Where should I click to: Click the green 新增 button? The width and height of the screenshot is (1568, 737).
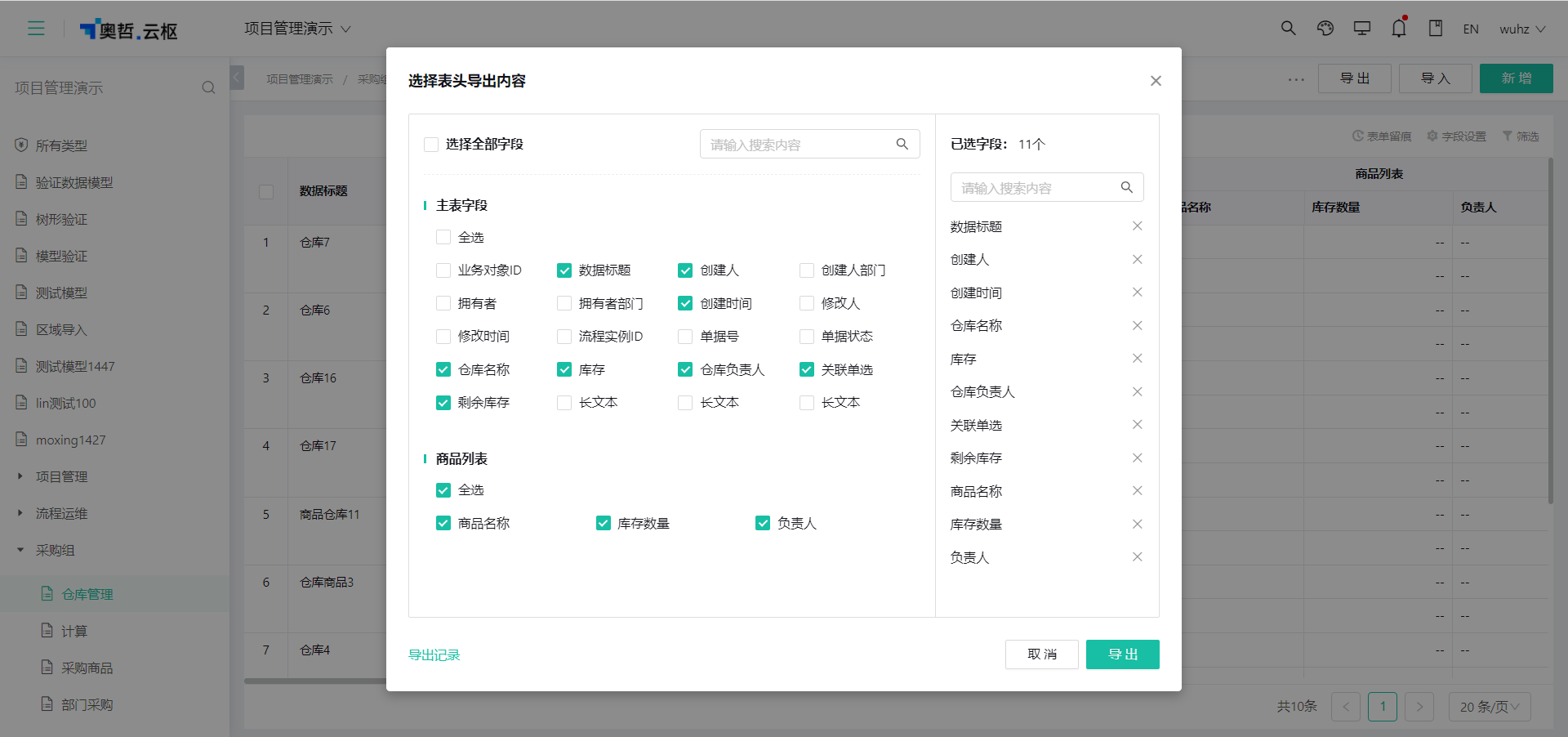pyautogui.click(x=1516, y=78)
